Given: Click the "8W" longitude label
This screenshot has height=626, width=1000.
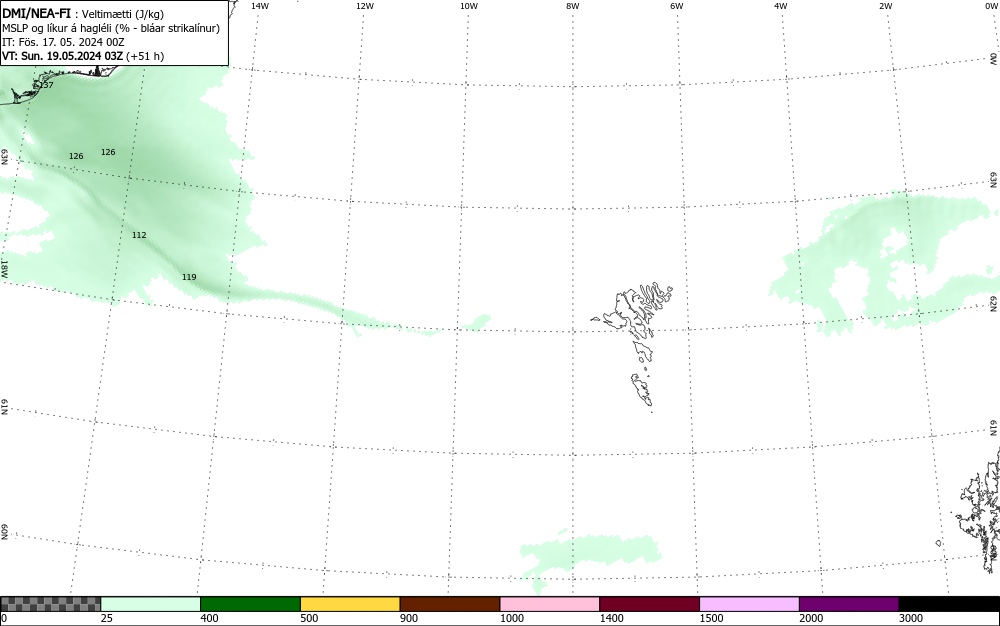Looking at the screenshot, I should point(573,6).
